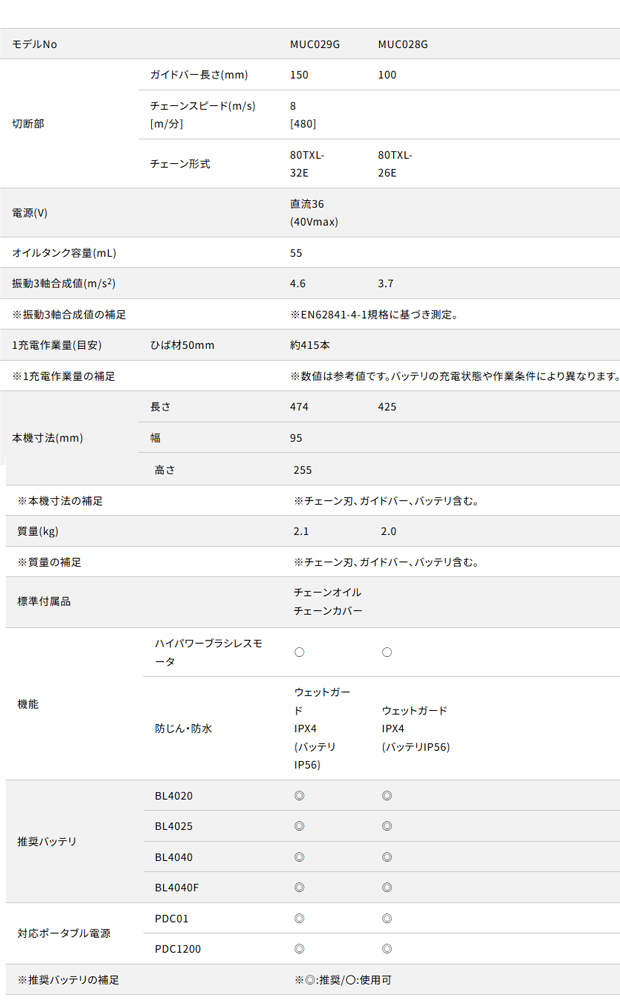Click the MUC028G double-circle mark for BL4025
This screenshot has width=620, height=1000.
387,826
